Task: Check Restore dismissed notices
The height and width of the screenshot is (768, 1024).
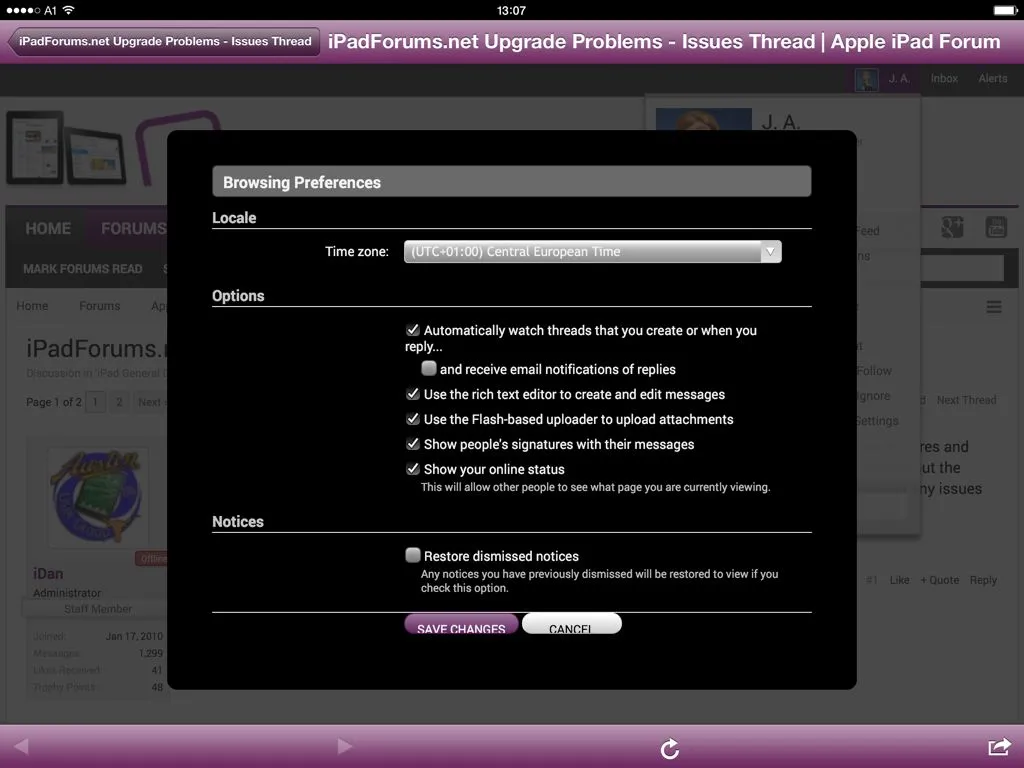Action: (413, 556)
